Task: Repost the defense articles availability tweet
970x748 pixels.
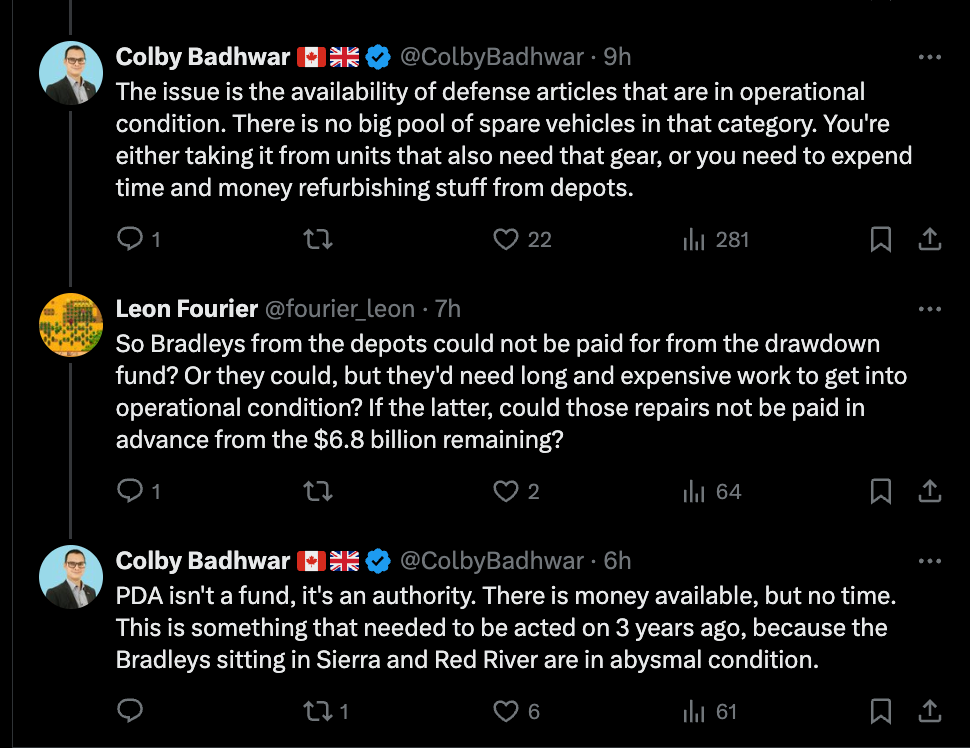Action: click(318, 240)
